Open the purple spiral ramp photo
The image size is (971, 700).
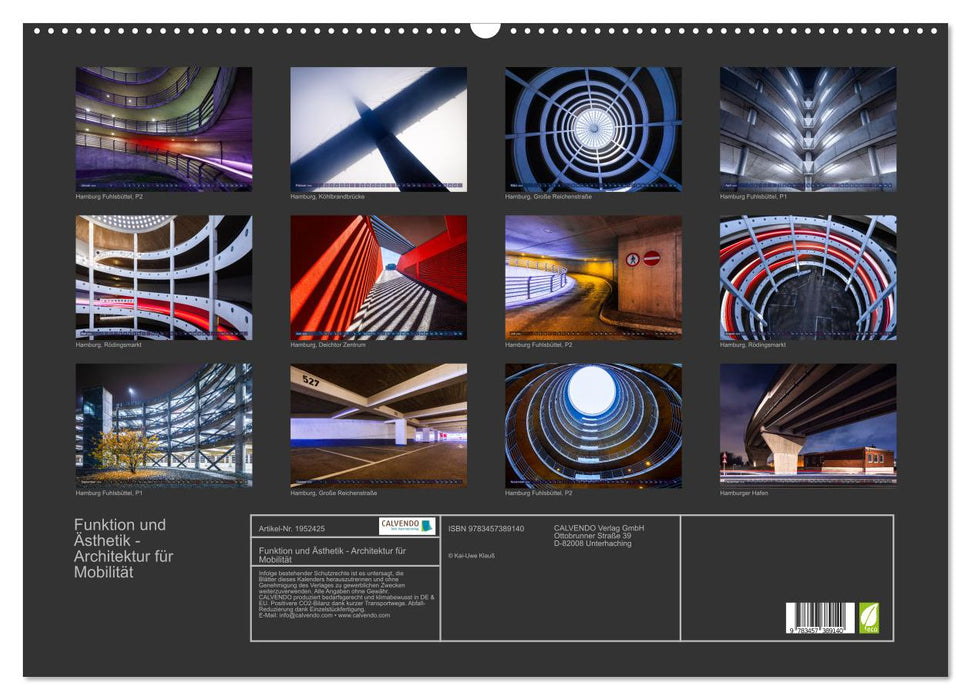point(164,129)
